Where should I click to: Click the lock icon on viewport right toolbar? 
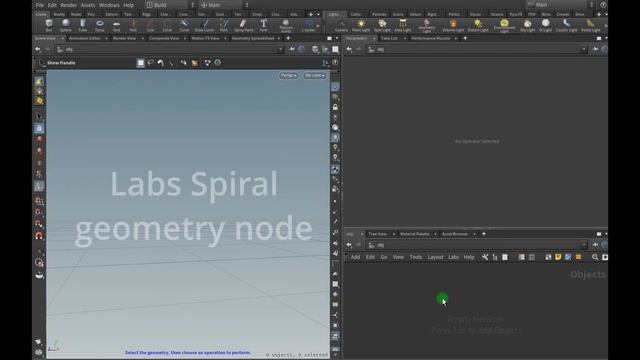pos(335,107)
